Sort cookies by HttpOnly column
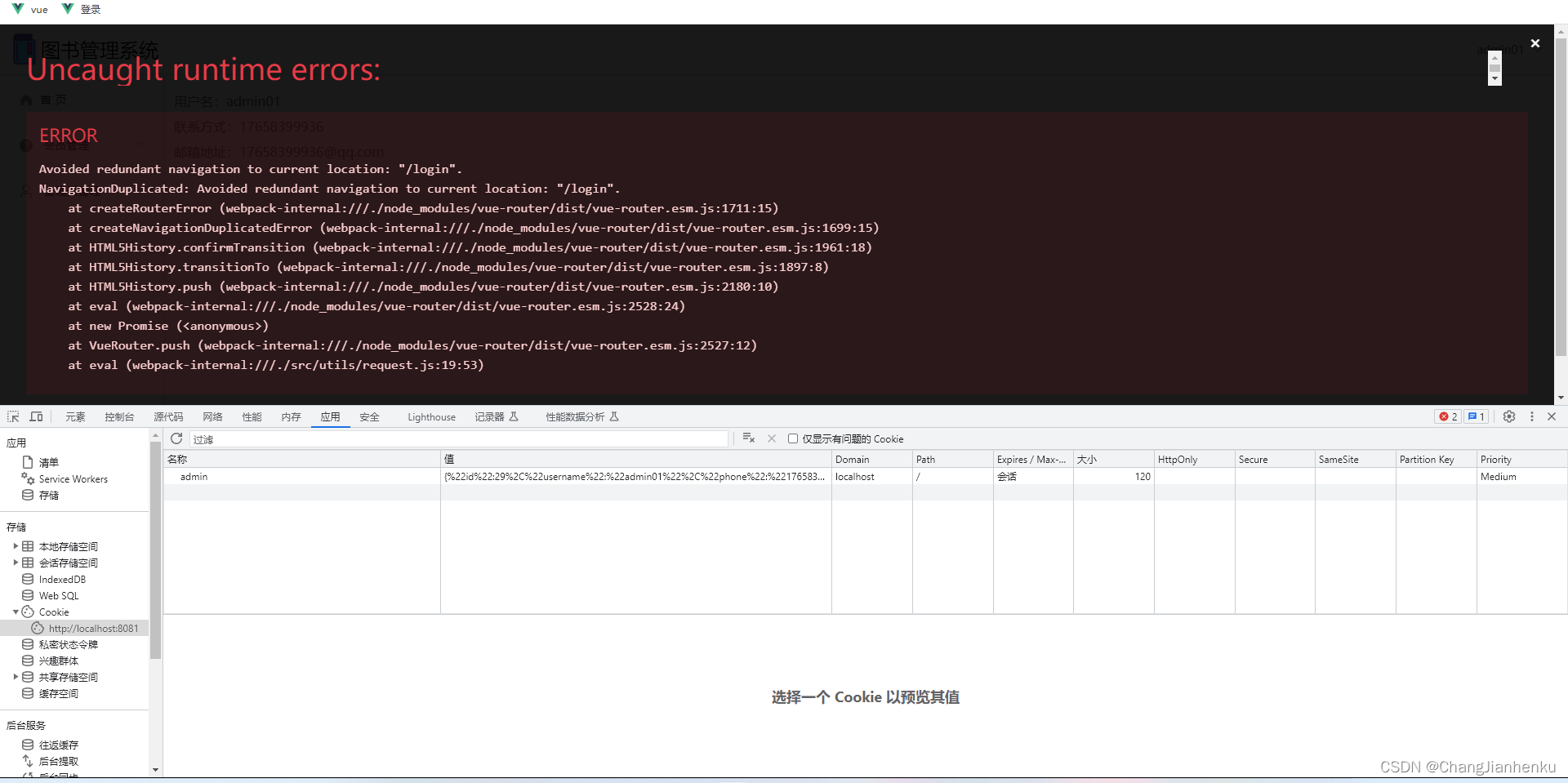Screen dimensions: 1568x783 [x=1194, y=459]
